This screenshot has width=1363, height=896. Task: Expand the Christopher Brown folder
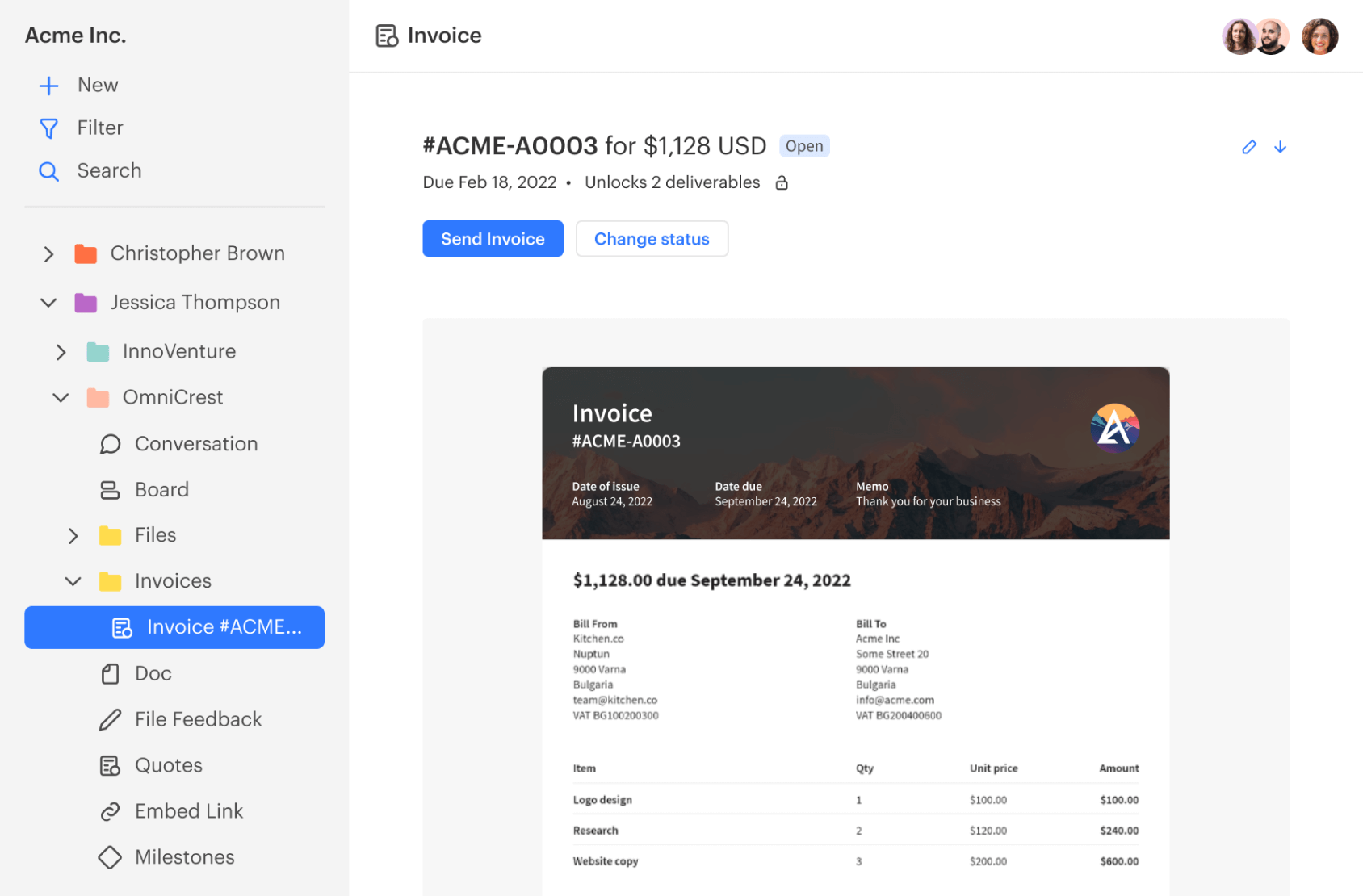point(48,253)
